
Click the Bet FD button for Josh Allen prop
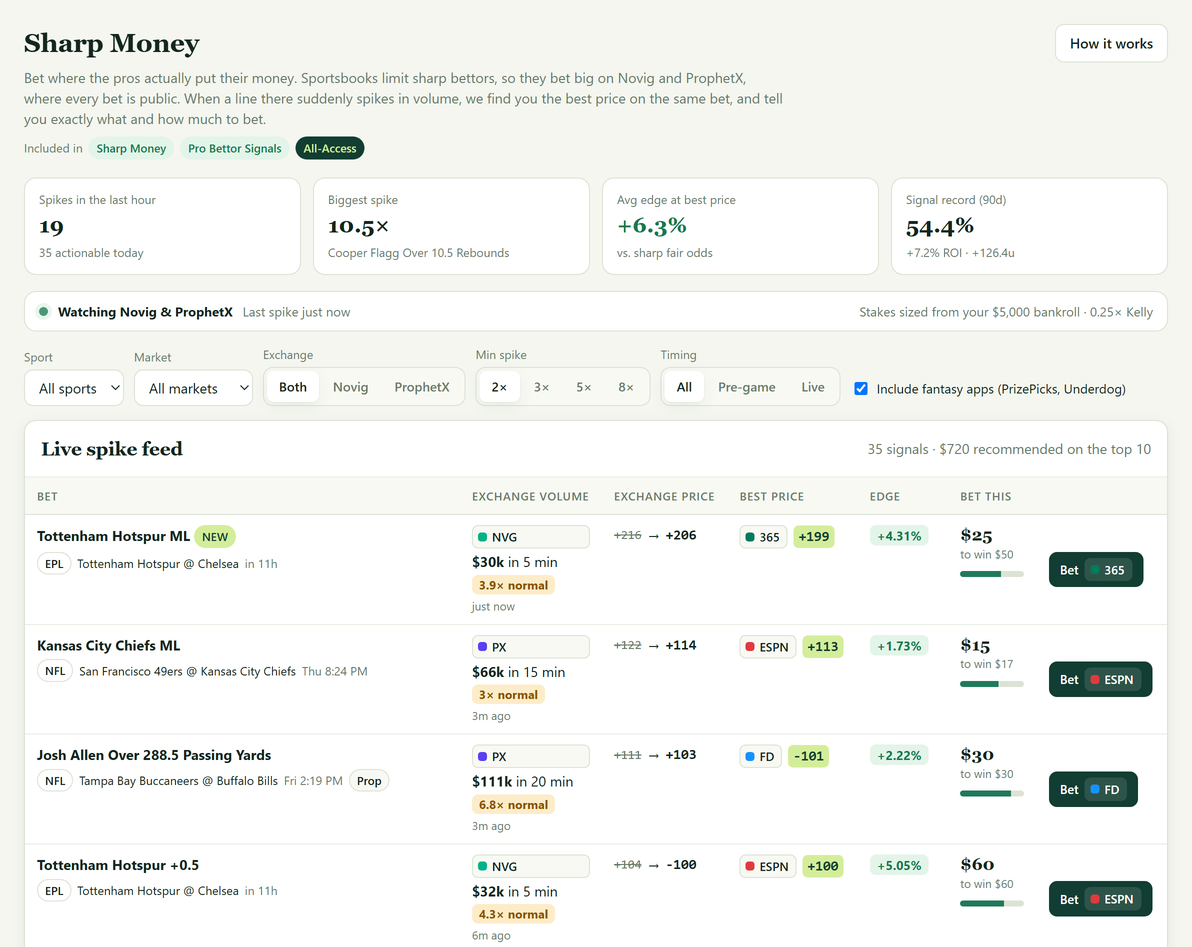[1092, 789]
